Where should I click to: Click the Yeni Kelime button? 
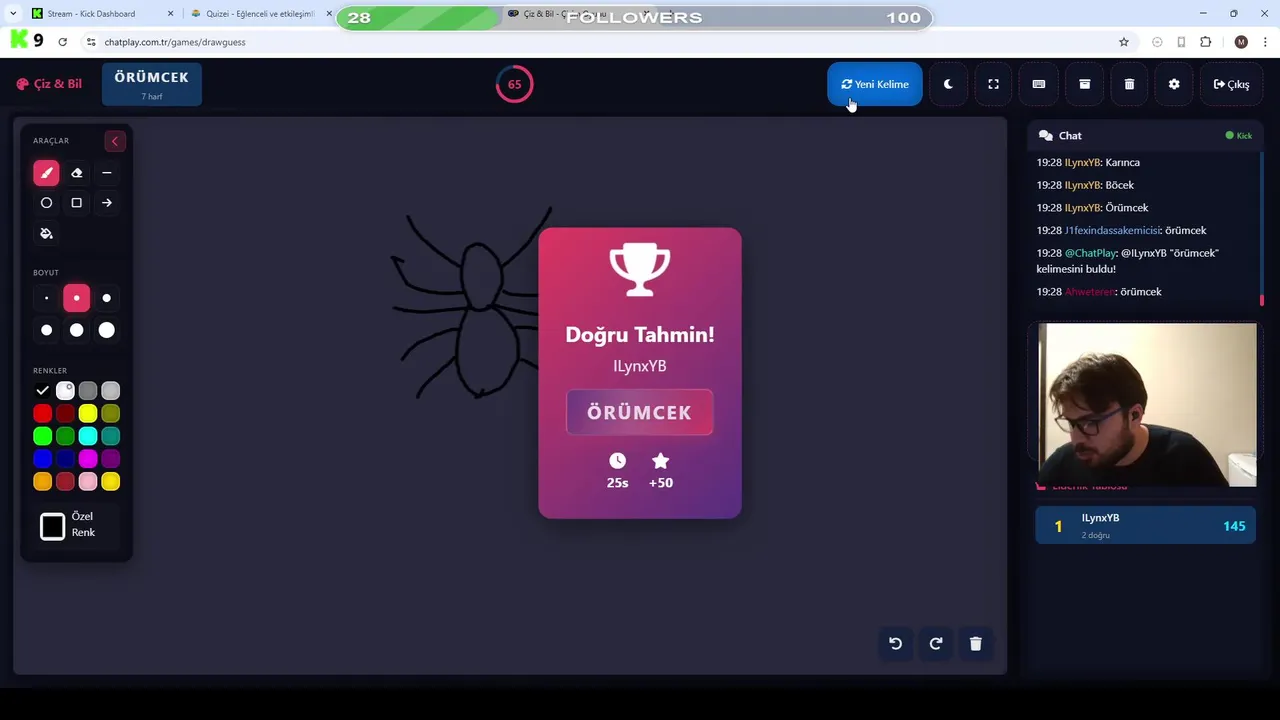pos(875,84)
